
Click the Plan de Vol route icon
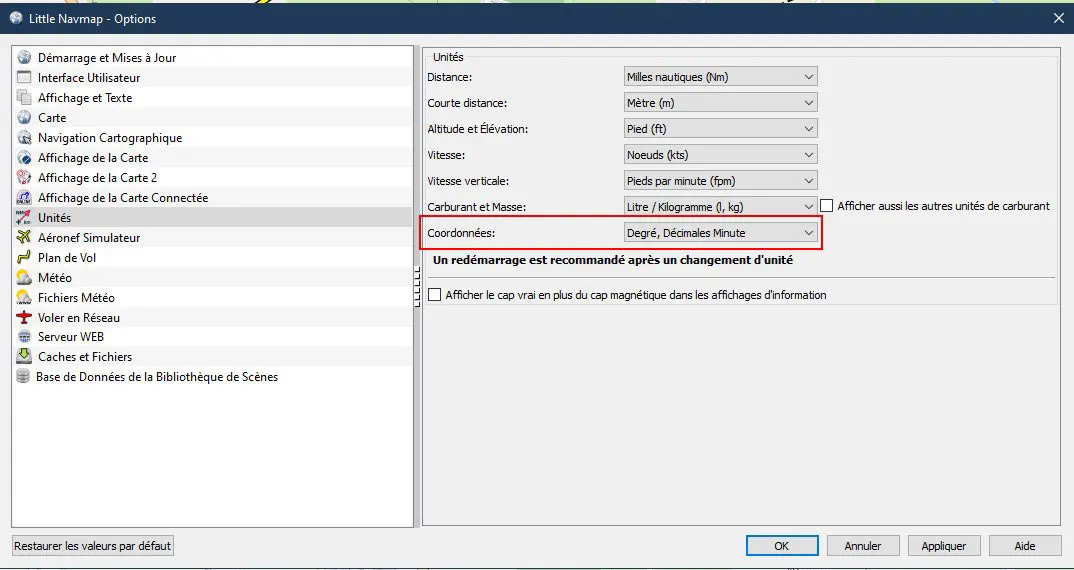(25, 258)
